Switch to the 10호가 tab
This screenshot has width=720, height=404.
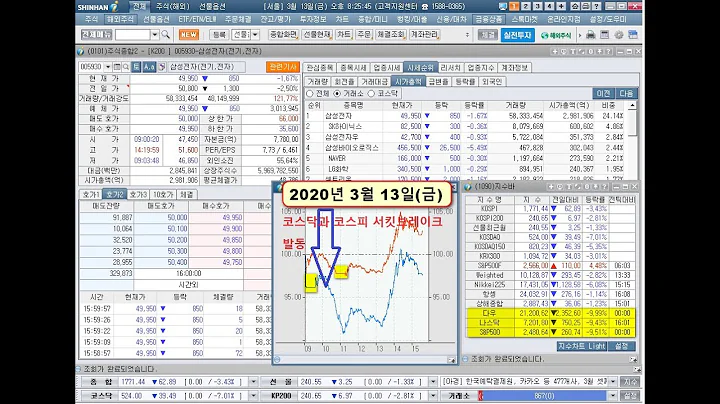[163, 195]
